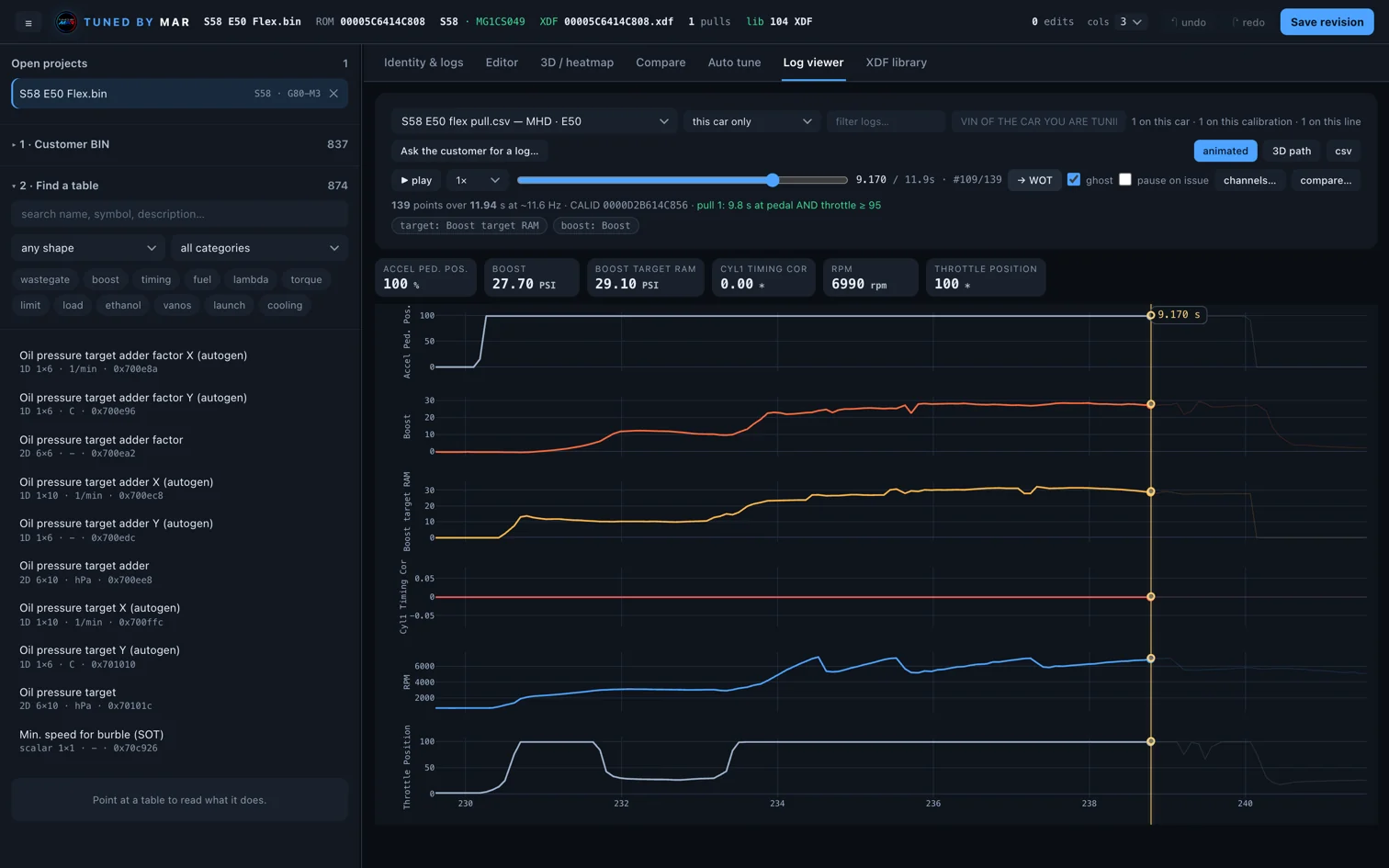
Task: Open the XDF library tab
Action: point(896,62)
